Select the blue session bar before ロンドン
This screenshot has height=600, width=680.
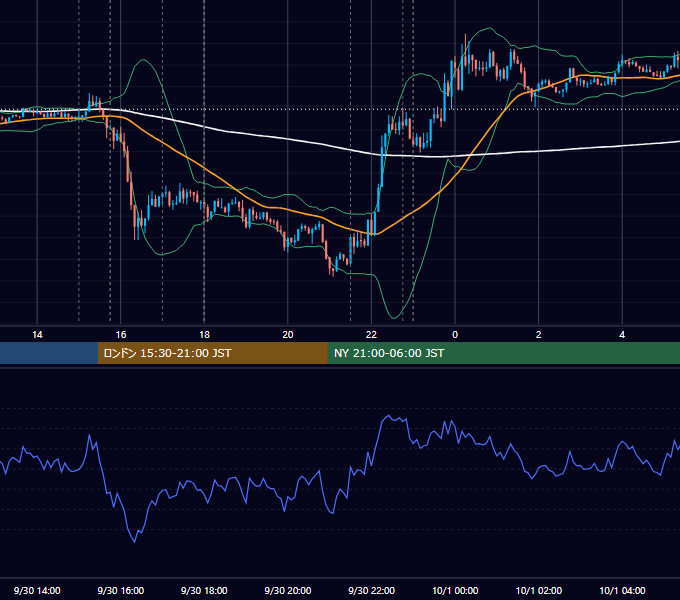coord(49,353)
